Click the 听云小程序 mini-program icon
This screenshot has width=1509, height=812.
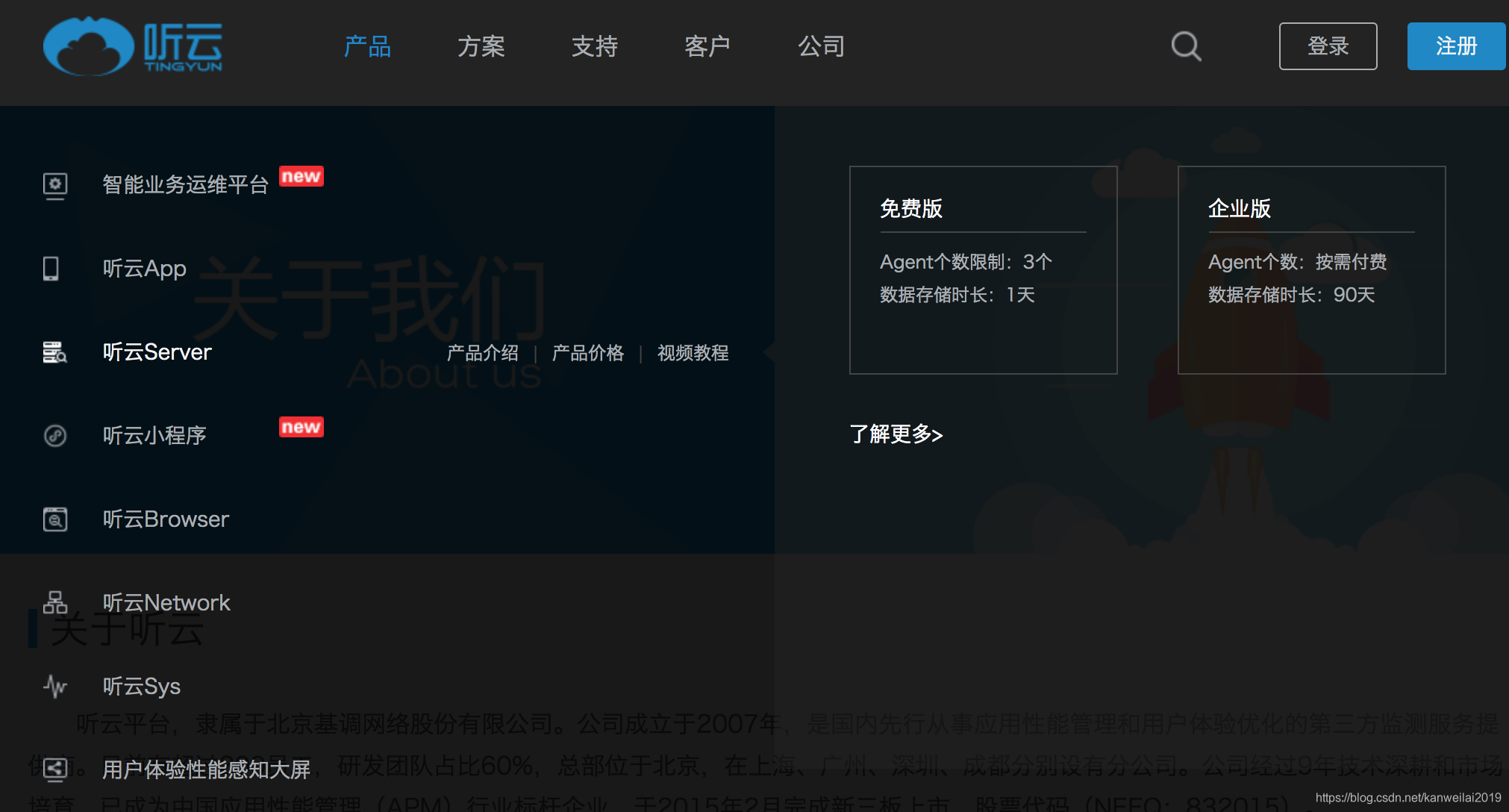(x=55, y=436)
